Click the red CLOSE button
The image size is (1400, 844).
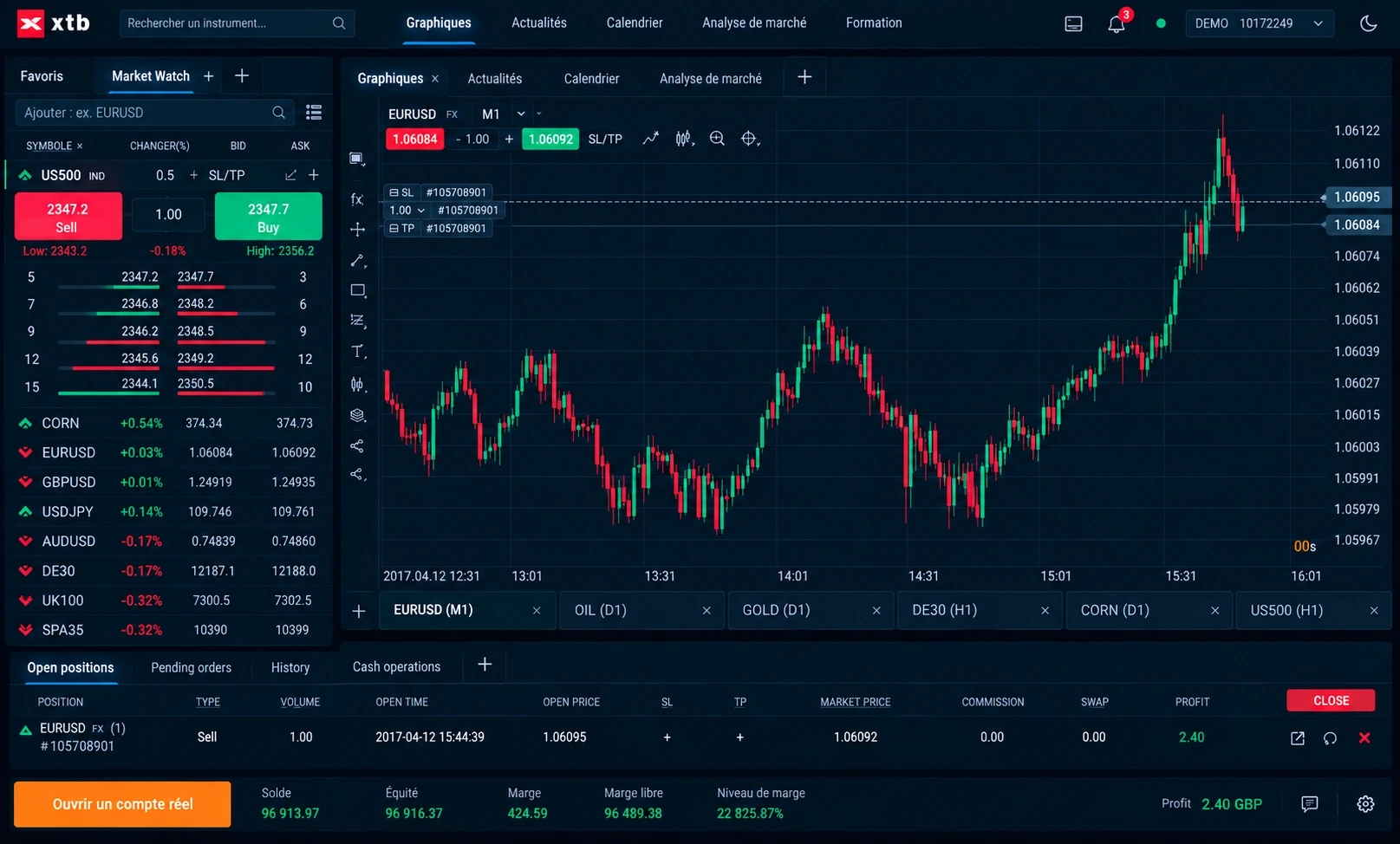[x=1331, y=700]
